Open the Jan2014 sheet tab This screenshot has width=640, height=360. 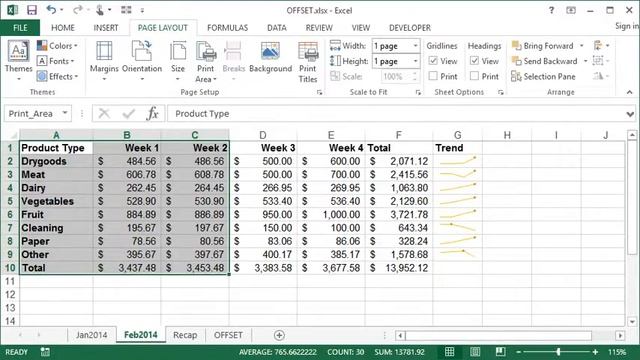(91, 335)
